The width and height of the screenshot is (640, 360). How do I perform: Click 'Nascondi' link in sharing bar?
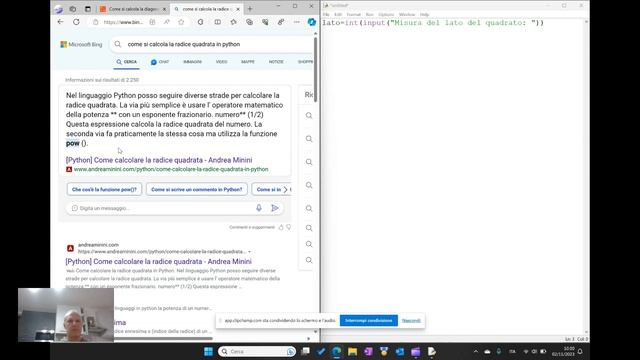411,320
